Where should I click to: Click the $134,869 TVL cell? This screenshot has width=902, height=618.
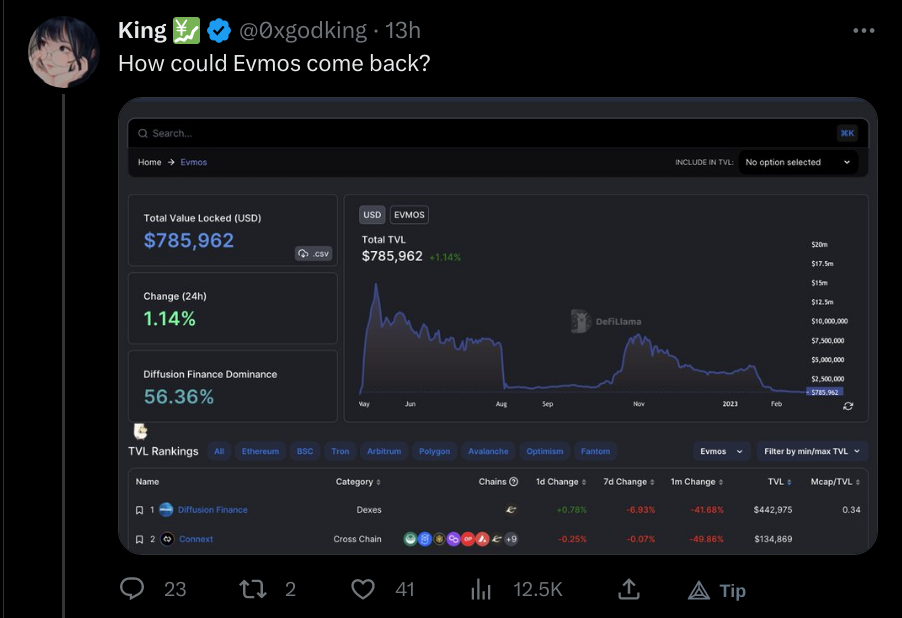pos(773,539)
